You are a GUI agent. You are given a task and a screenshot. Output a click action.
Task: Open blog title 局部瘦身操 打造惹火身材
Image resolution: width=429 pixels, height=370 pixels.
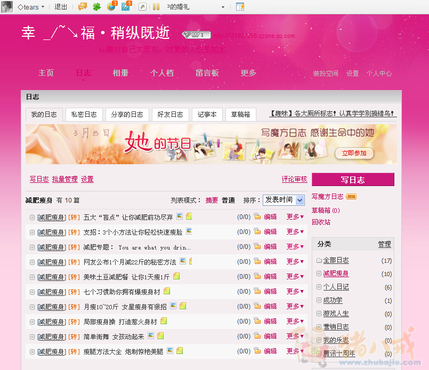[x=120, y=322]
